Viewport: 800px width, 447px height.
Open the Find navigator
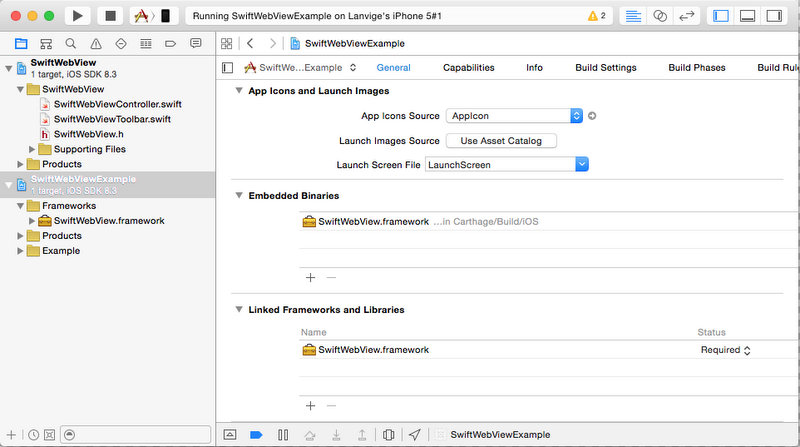pyautogui.click(x=71, y=44)
